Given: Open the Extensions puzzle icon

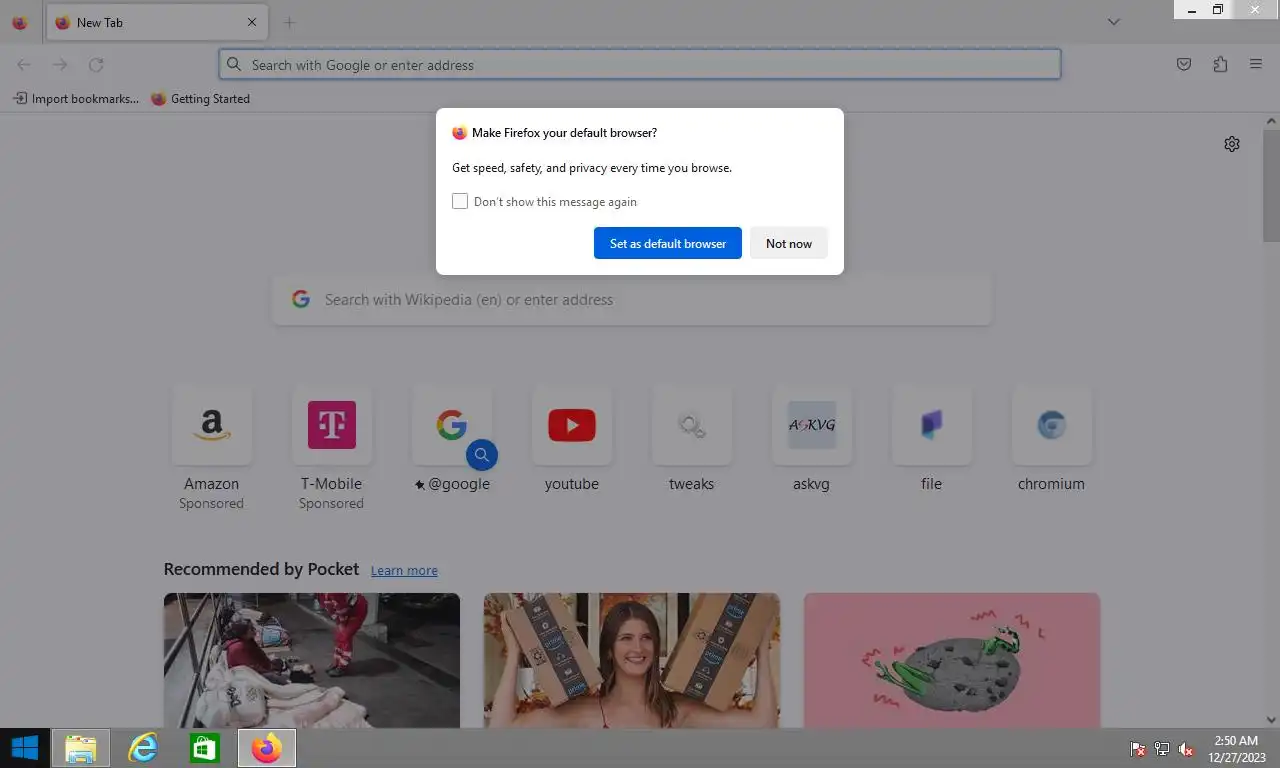Looking at the screenshot, I should pyautogui.click(x=1220, y=64).
